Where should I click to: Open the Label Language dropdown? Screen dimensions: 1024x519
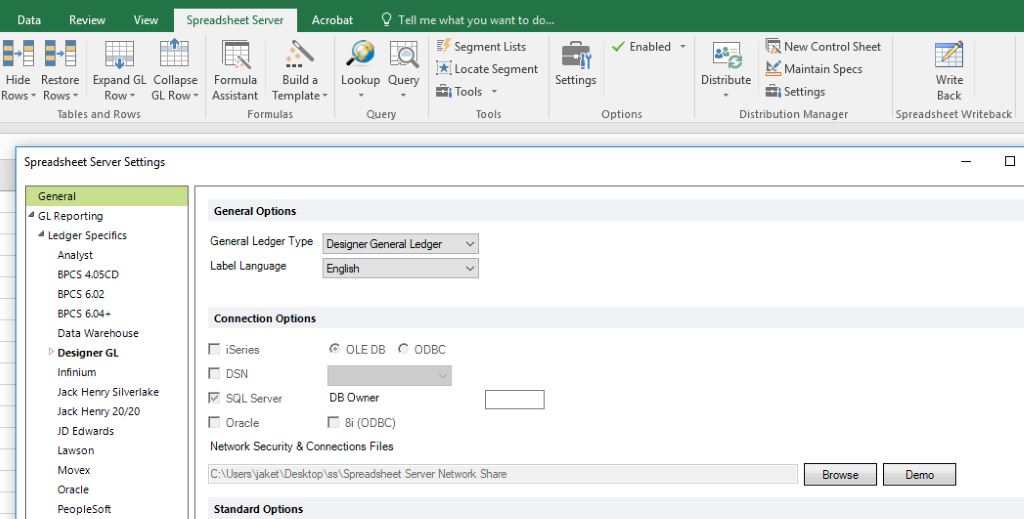(x=400, y=268)
